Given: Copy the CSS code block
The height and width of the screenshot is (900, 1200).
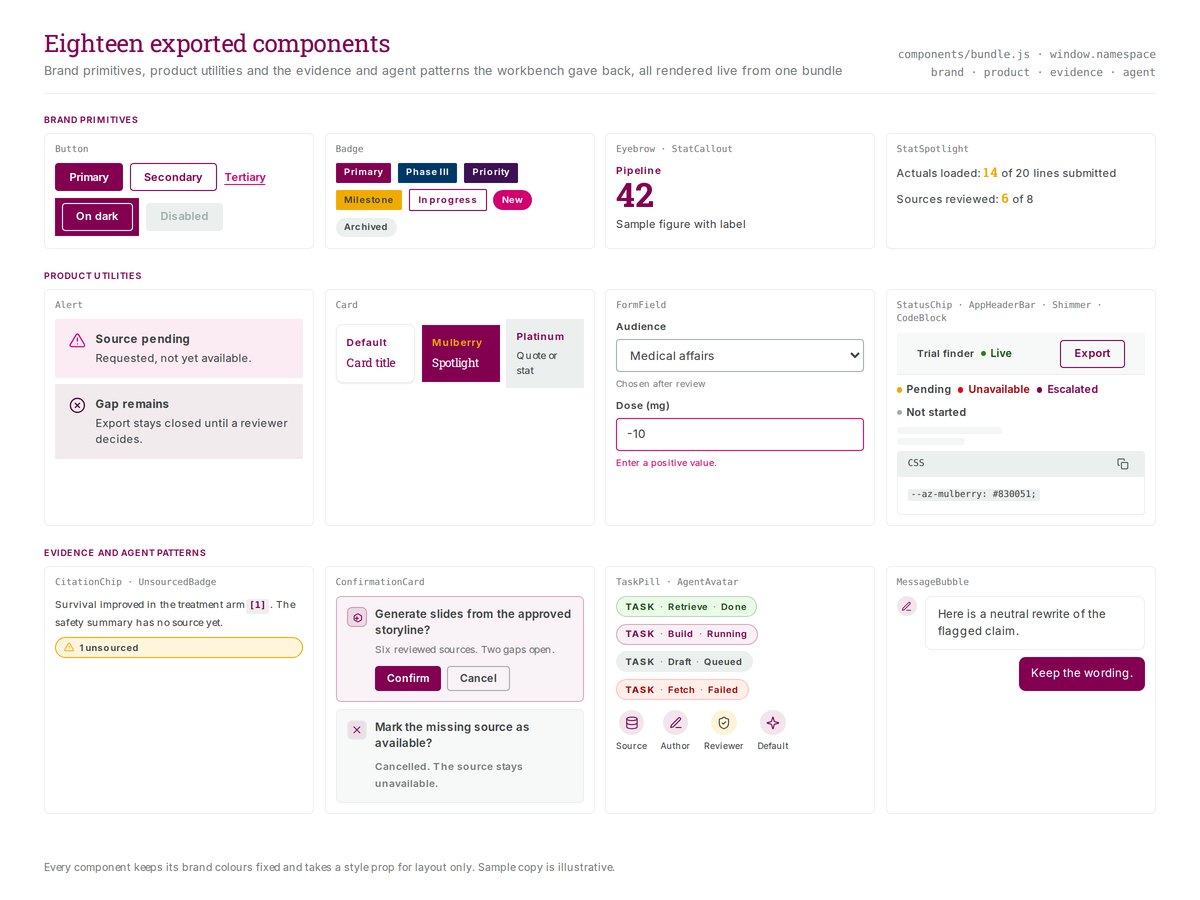Looking at the screenshot, I should [x=1122, y=464].
